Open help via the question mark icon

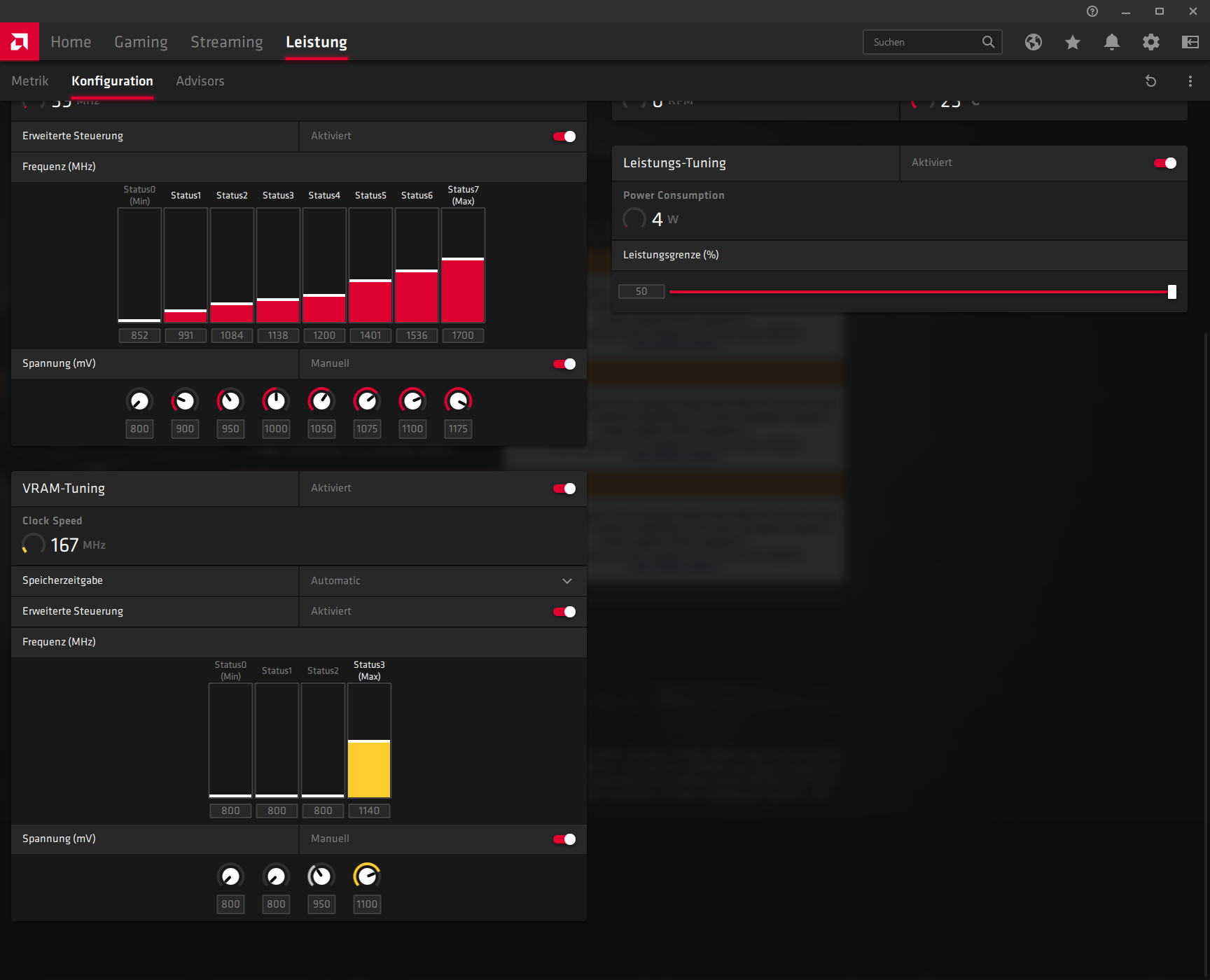[1092, 11]
